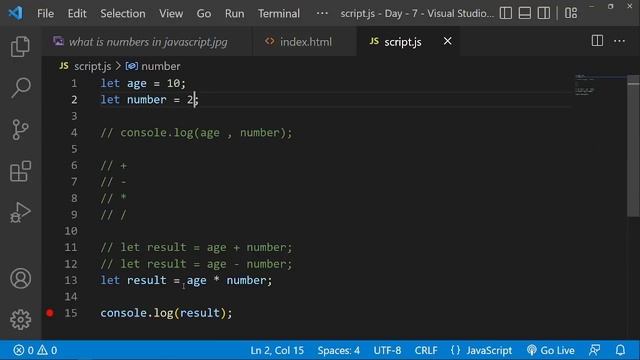Click line number 13 in gutter
Screen dimensions: 640x360
click(x=71, y=280)
